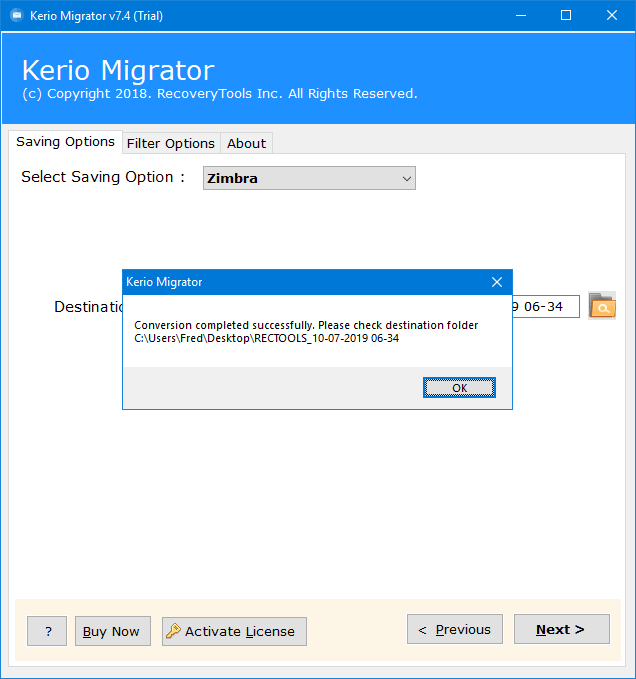The height and width of the screenshot is (679, 636).
Task: Close the main Kerio Migrator window
Action: [x=611, y=16]
